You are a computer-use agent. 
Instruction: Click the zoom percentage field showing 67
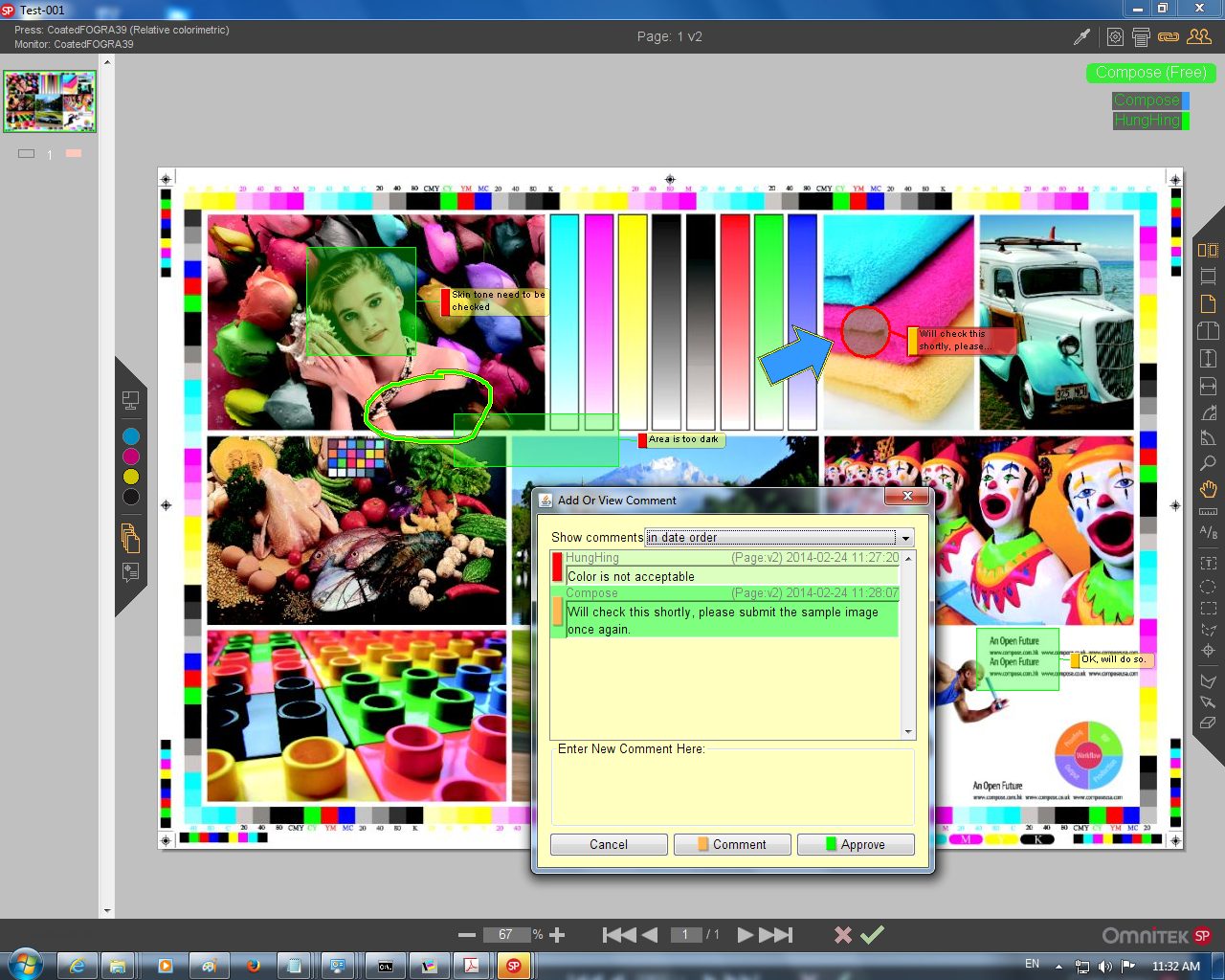[506, 935]
